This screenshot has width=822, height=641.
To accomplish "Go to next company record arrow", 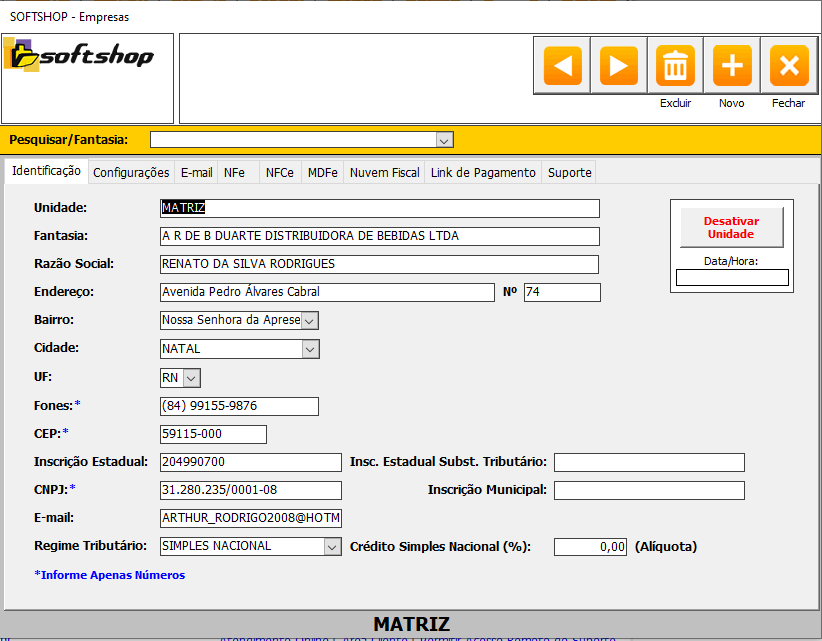I will [x=619, y=66].
